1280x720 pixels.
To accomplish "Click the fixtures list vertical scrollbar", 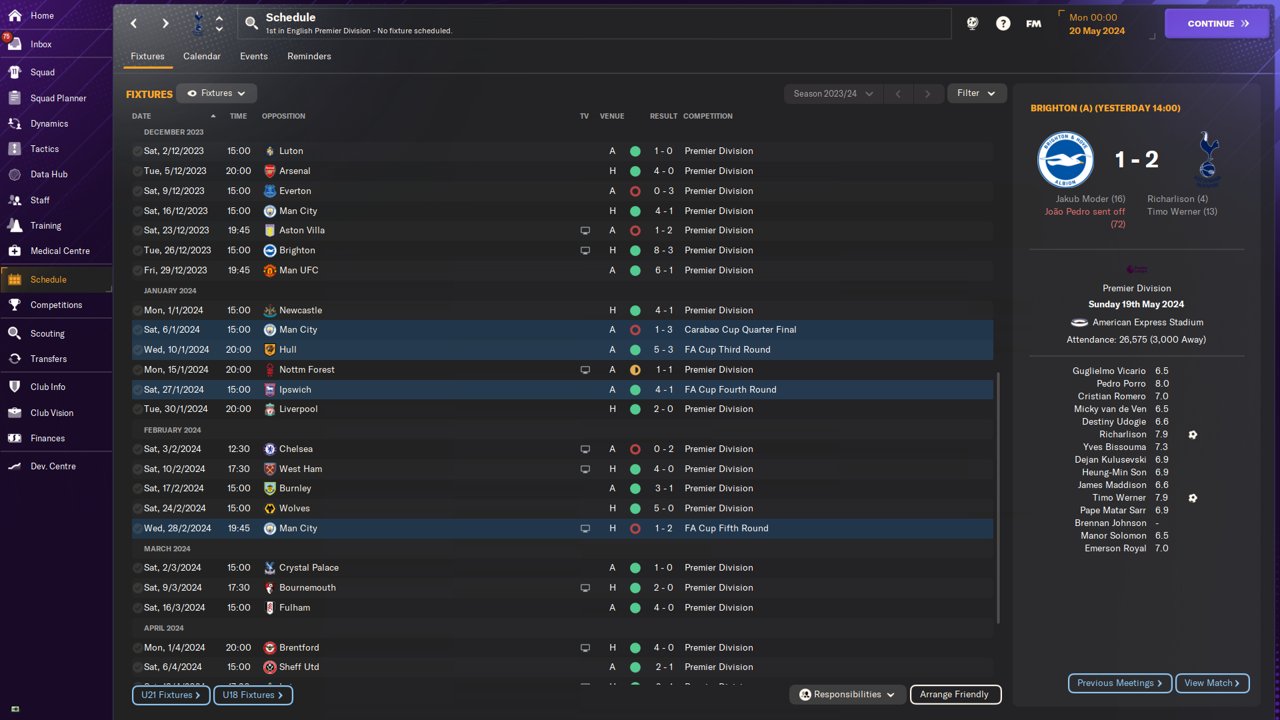I will click(x=998, y=500).
